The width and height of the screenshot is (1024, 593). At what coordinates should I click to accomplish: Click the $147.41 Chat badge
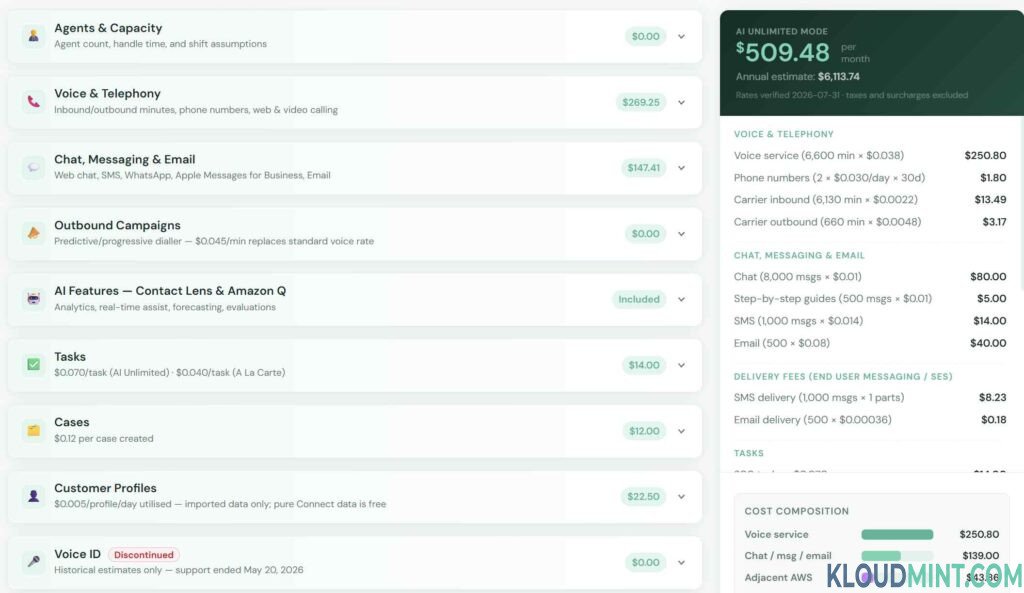click(x=643, y=168)
